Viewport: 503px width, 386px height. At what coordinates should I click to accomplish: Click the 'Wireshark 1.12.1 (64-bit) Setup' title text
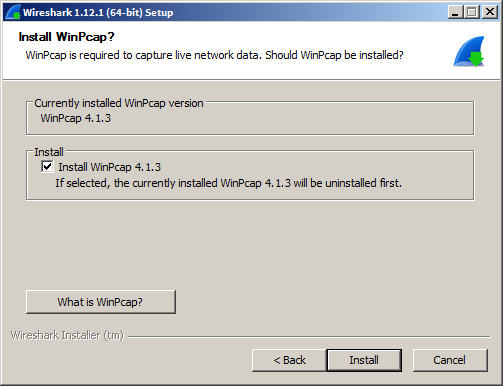click(98, 13)
